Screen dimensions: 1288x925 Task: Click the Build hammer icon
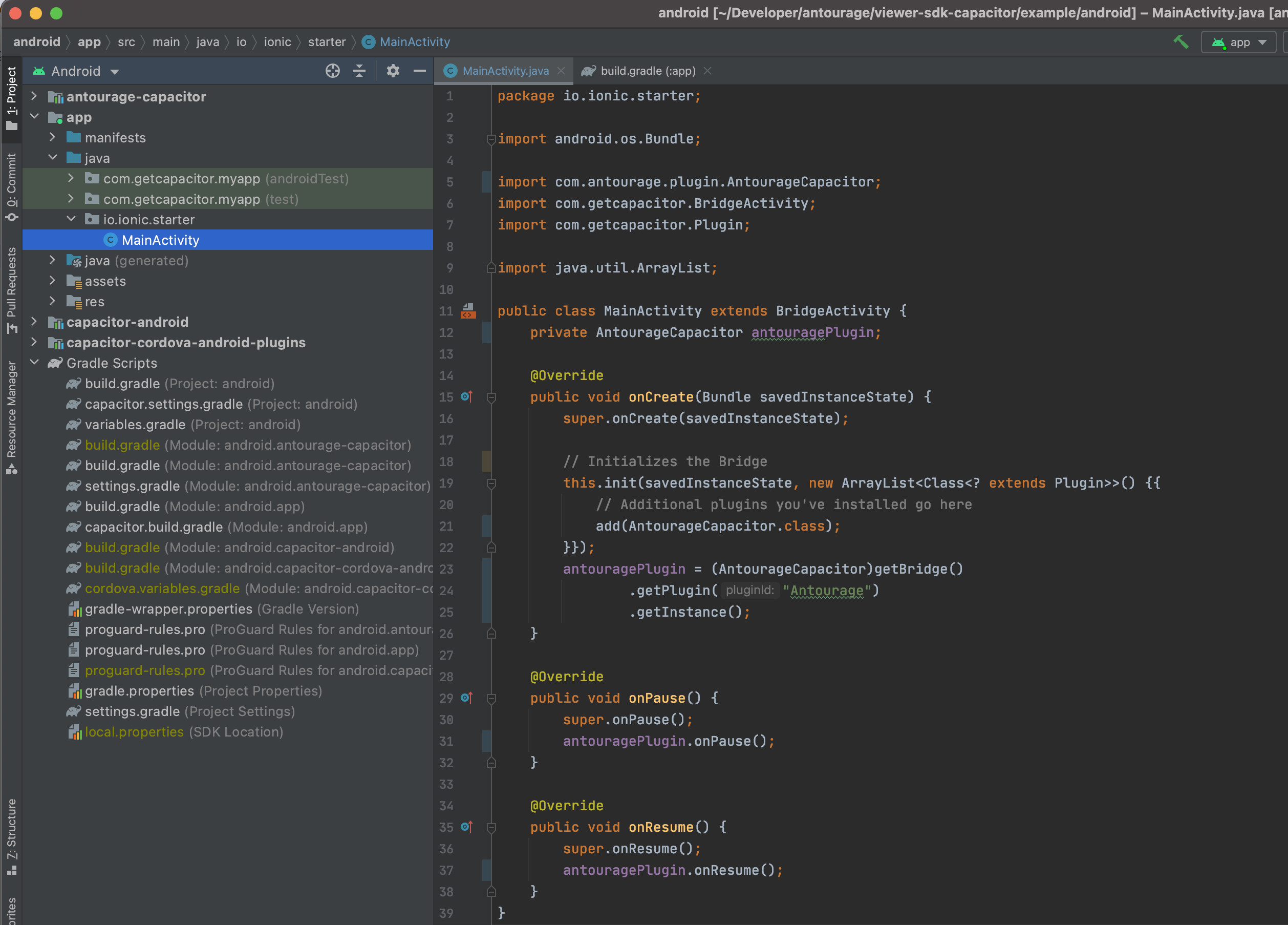click(1180, 42)
